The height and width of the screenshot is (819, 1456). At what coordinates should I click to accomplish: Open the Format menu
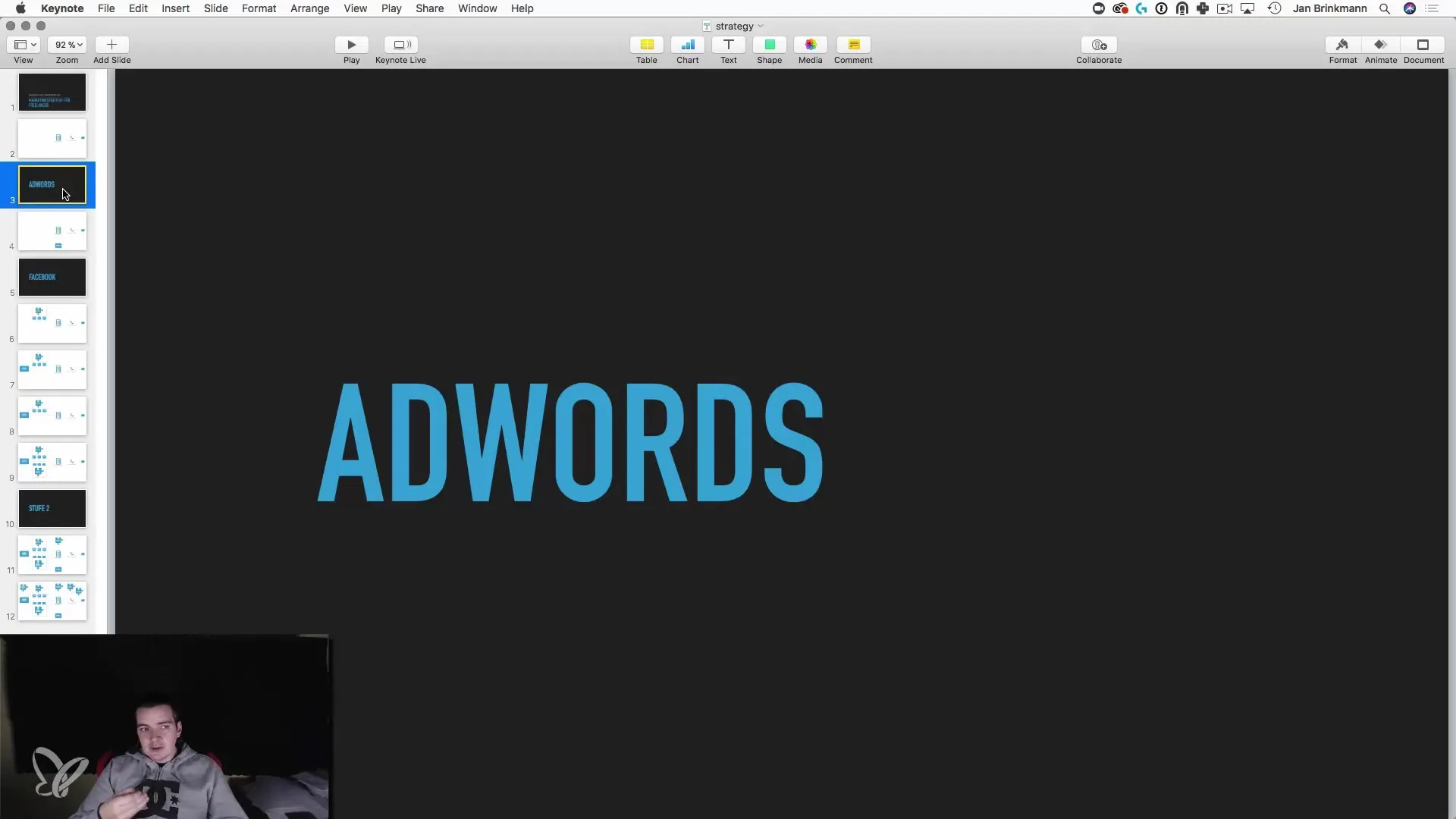tap(259, 8)
